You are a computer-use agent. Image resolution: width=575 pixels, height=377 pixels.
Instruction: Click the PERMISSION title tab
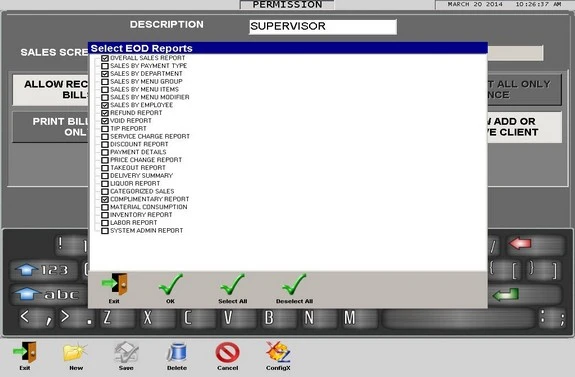(x=287, y=5)
